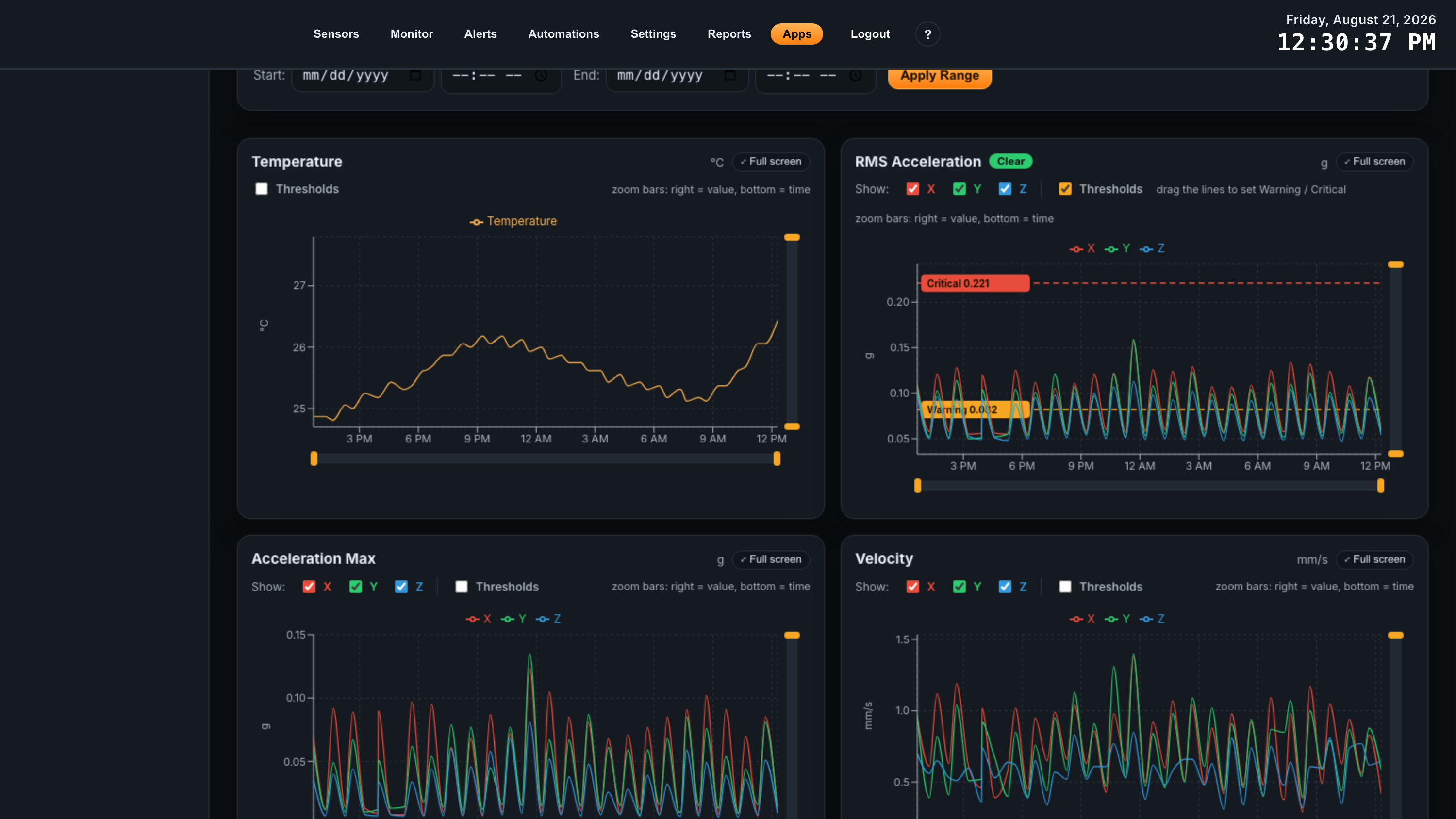Image resolution: width=1456 pixels, height=819 pixels.
Task: Open the End time clock icon
Action: pos(855,75)
